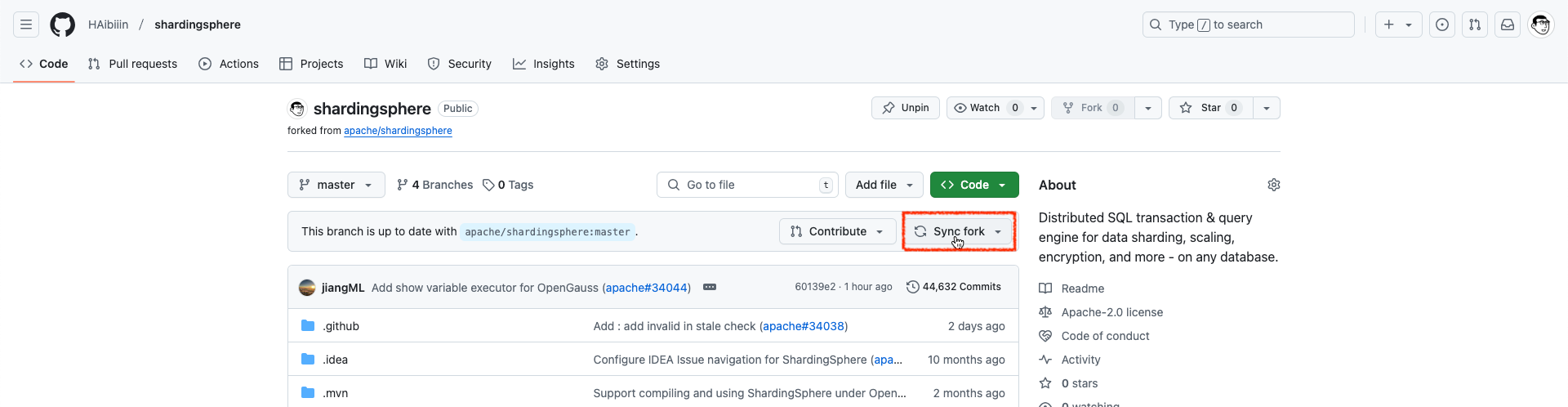
Task: Switch to the Wiki tab
Action: pyautogui.click(x=385, y=64)
